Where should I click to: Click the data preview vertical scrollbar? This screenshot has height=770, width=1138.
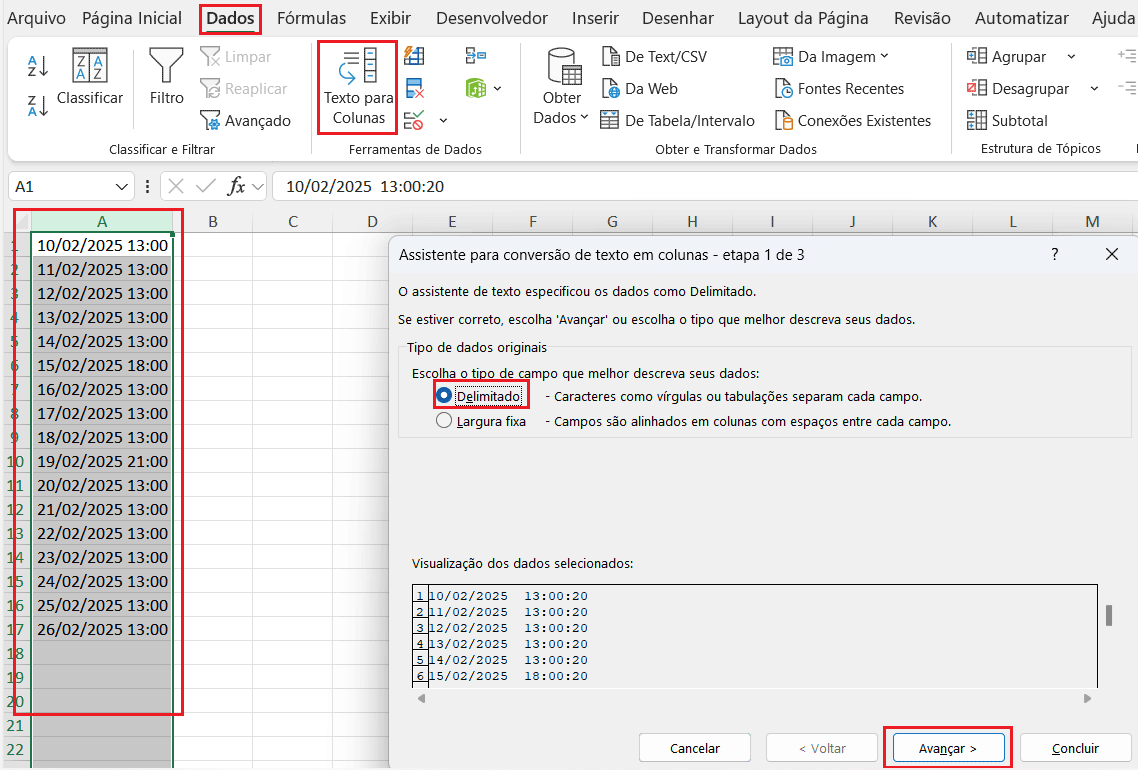click(x=1109, y=615)
